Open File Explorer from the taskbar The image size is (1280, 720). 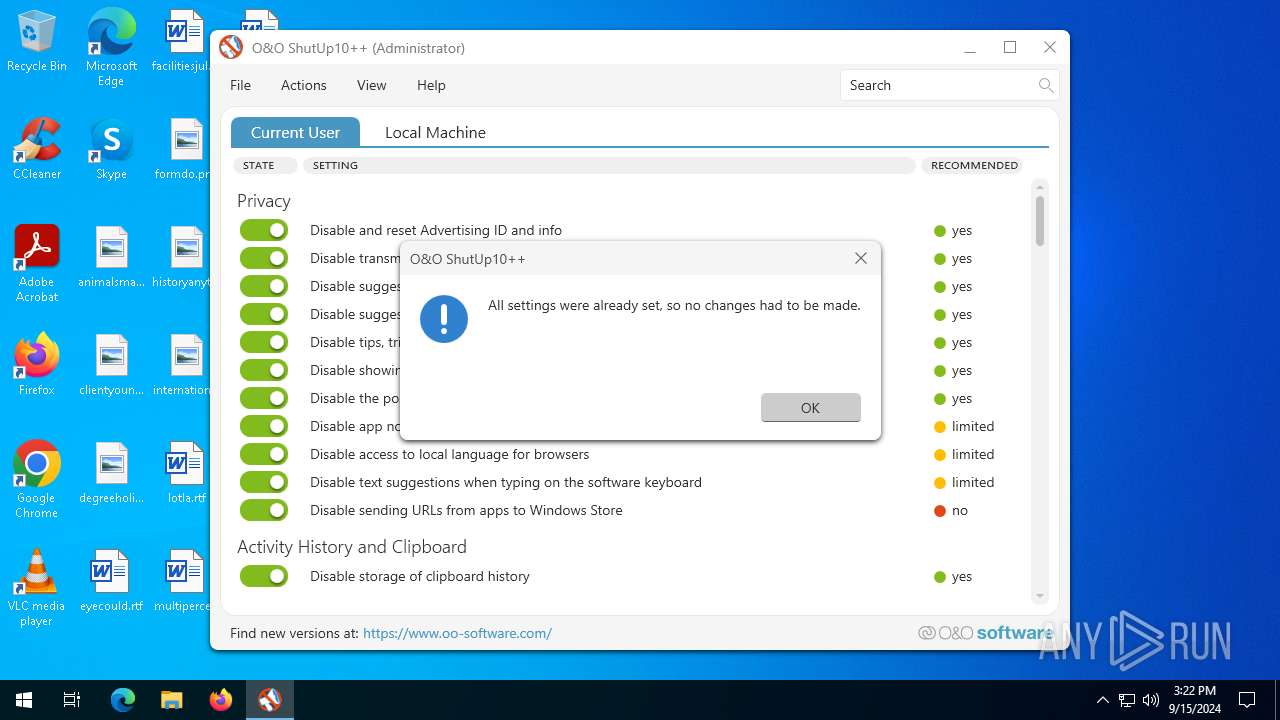click(x=172, y=700)
